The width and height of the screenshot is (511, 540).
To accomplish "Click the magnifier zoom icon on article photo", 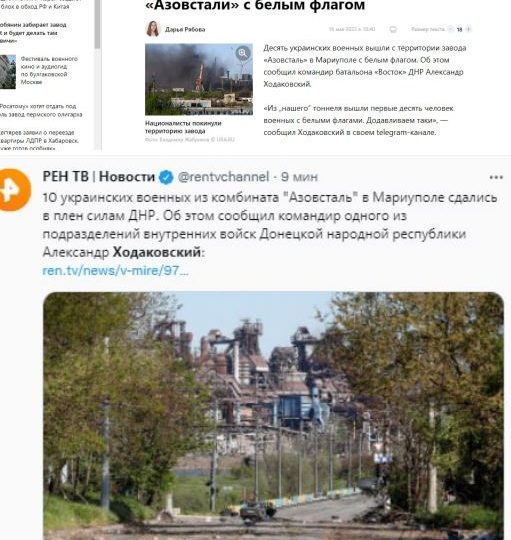I will (243, 53).
